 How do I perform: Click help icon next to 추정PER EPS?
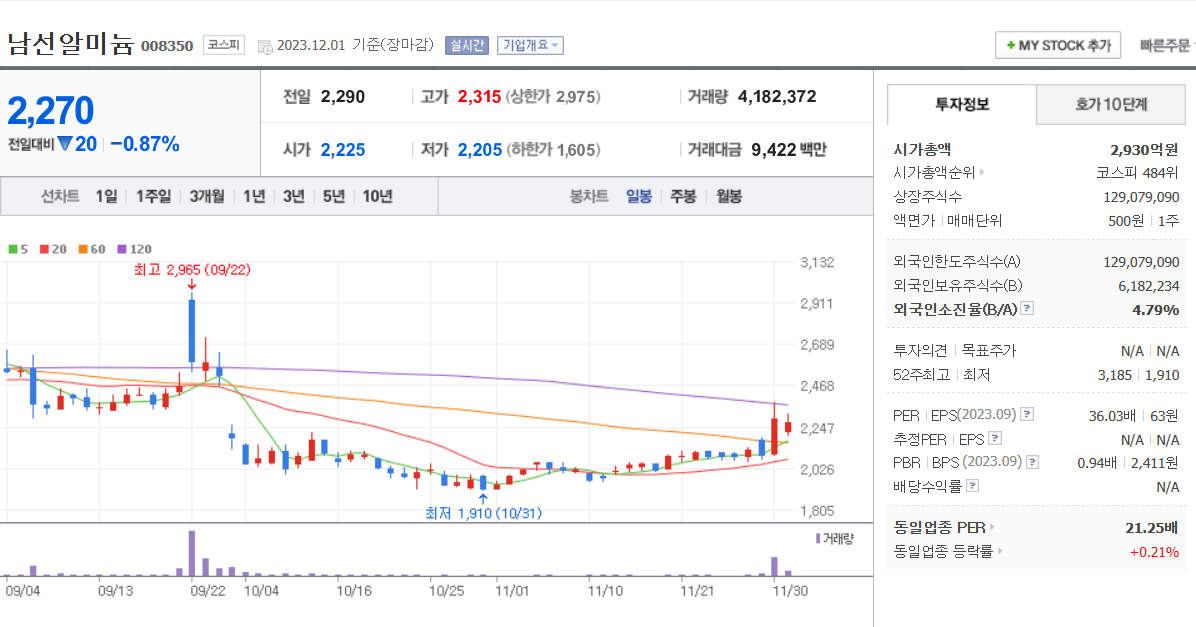995,438
